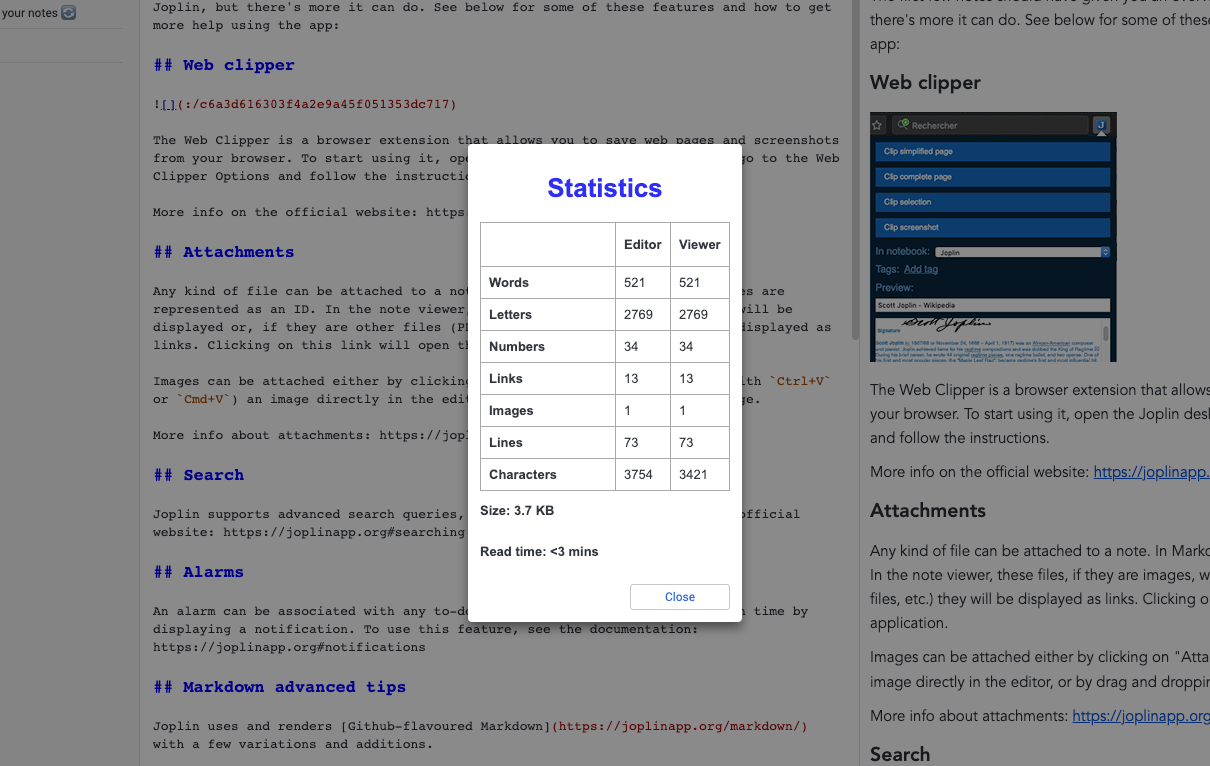Click '## Search' heading in editor
1210x766 pixels.
(199, 475)
